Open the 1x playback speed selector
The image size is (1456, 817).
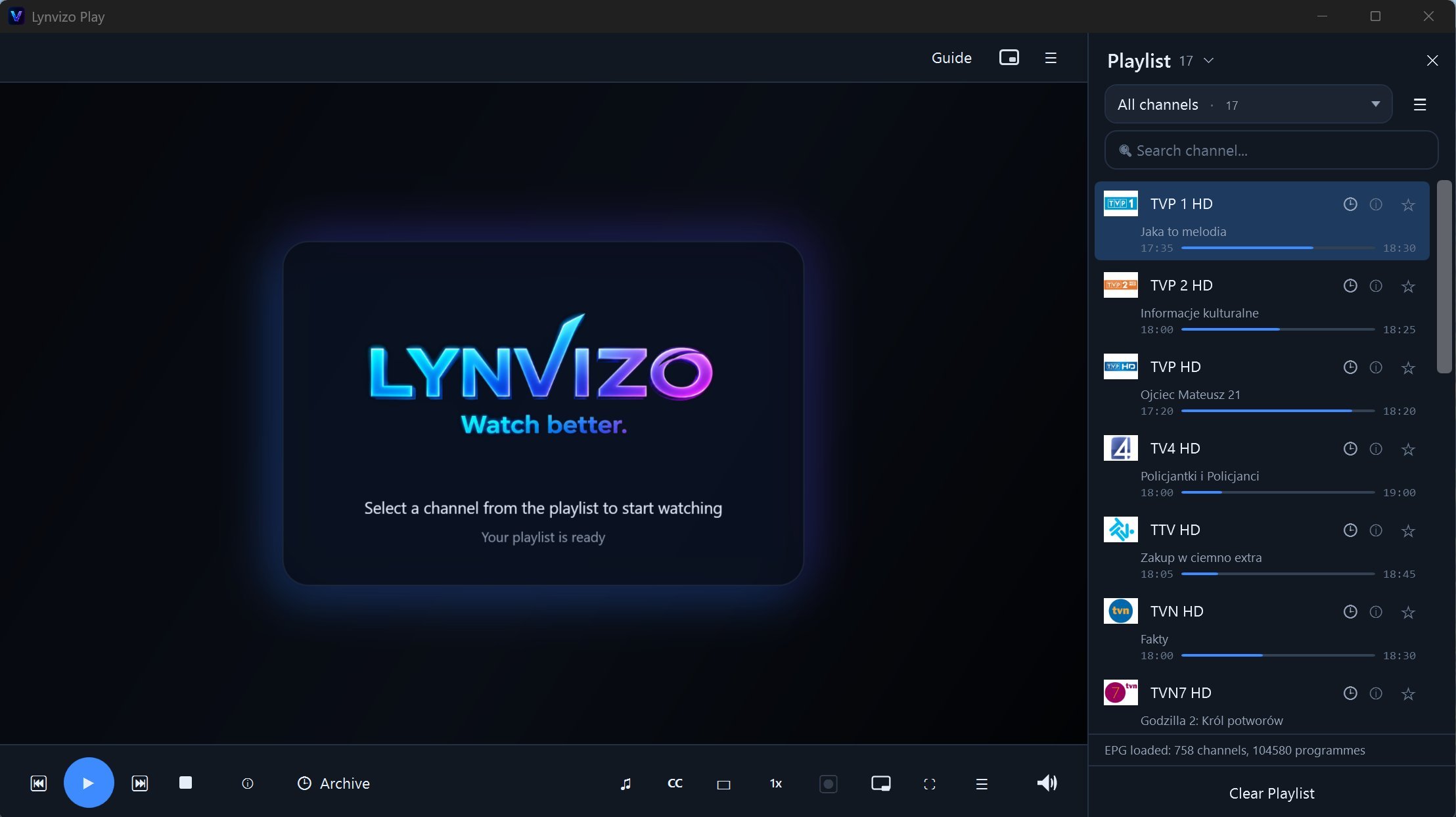pyautogui.click(x=776, y=783)
